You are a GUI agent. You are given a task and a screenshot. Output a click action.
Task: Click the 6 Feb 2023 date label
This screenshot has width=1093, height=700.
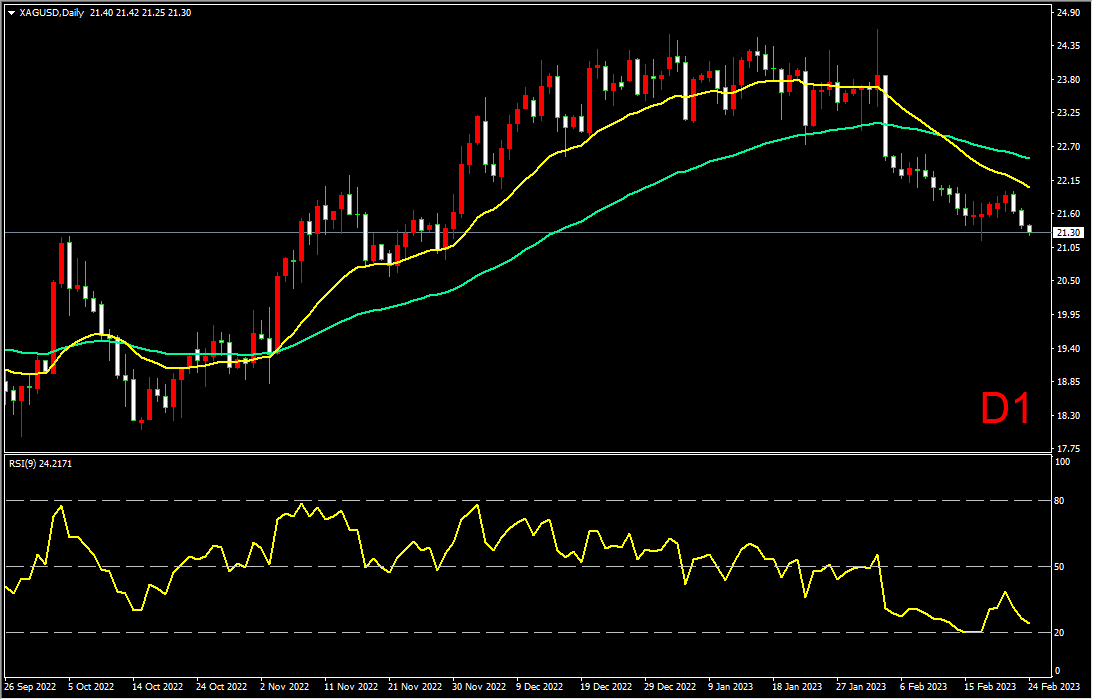coord(924,687)
